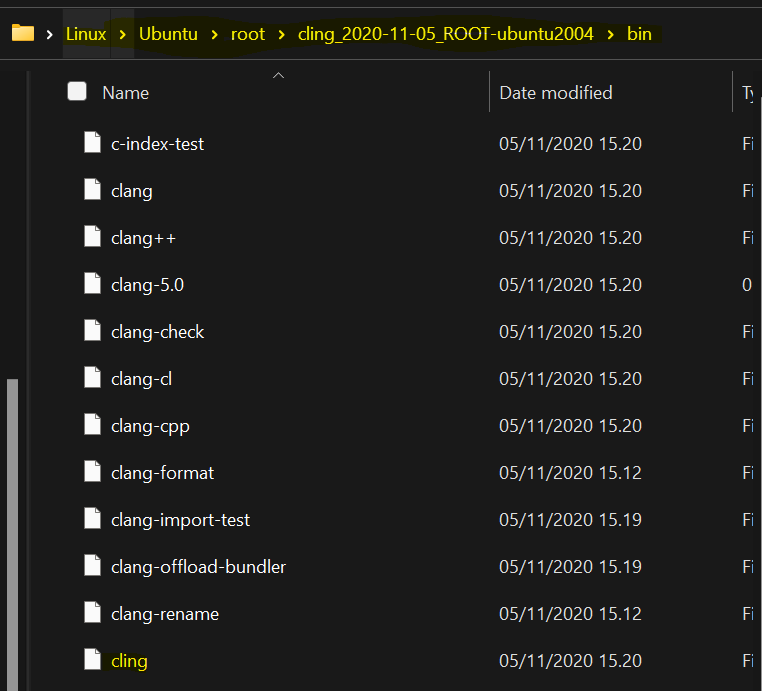Go to cling_2020-11-05_ROOT-ubuntu2004 breadcrumb folder
The height and width of the screenshot is (691, 762).
[x=446, y=34]
